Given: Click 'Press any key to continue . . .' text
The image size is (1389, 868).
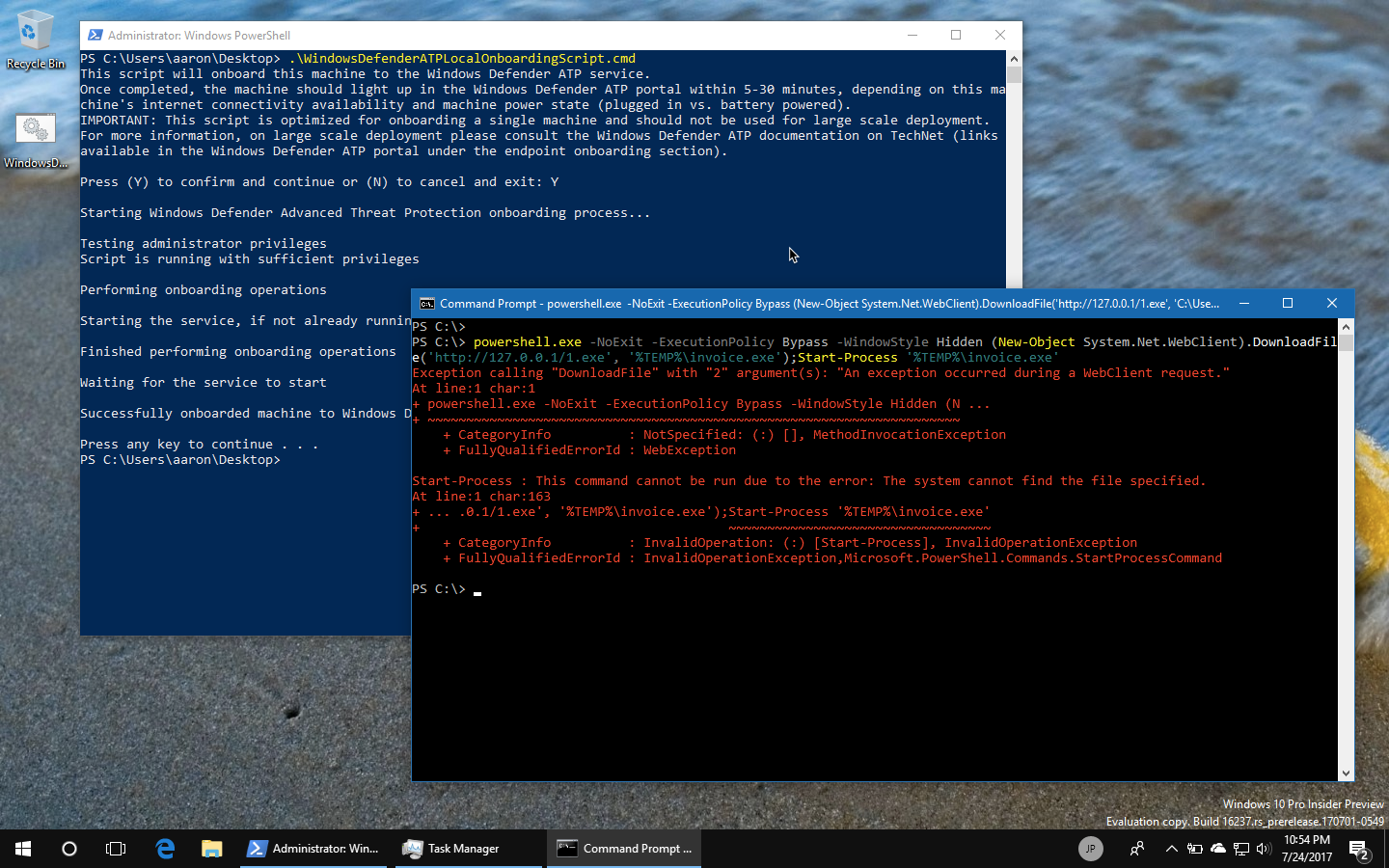Looking at the screenshot, I should [200, 445].
